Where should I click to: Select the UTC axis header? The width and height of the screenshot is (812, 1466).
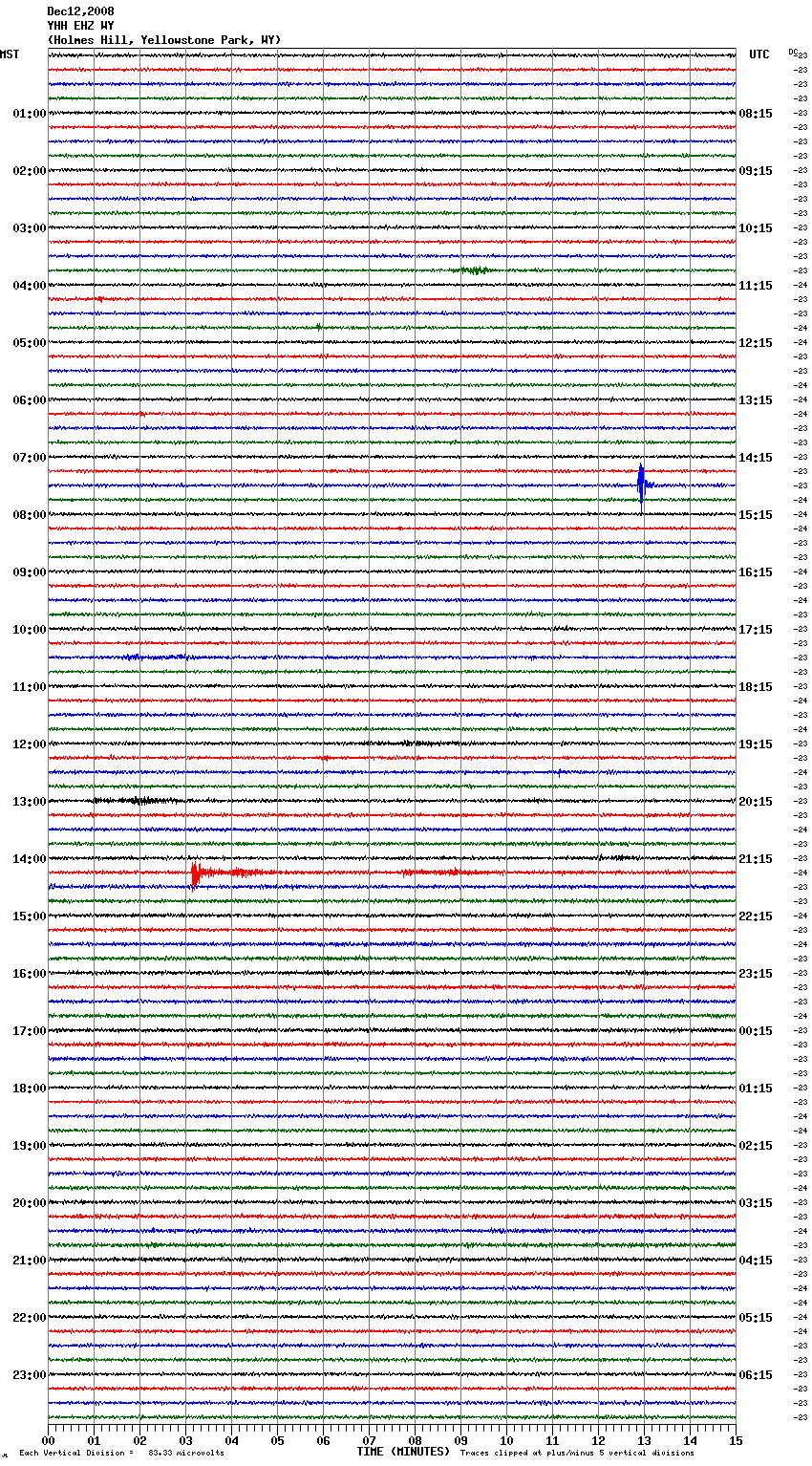tap(759, 54)
